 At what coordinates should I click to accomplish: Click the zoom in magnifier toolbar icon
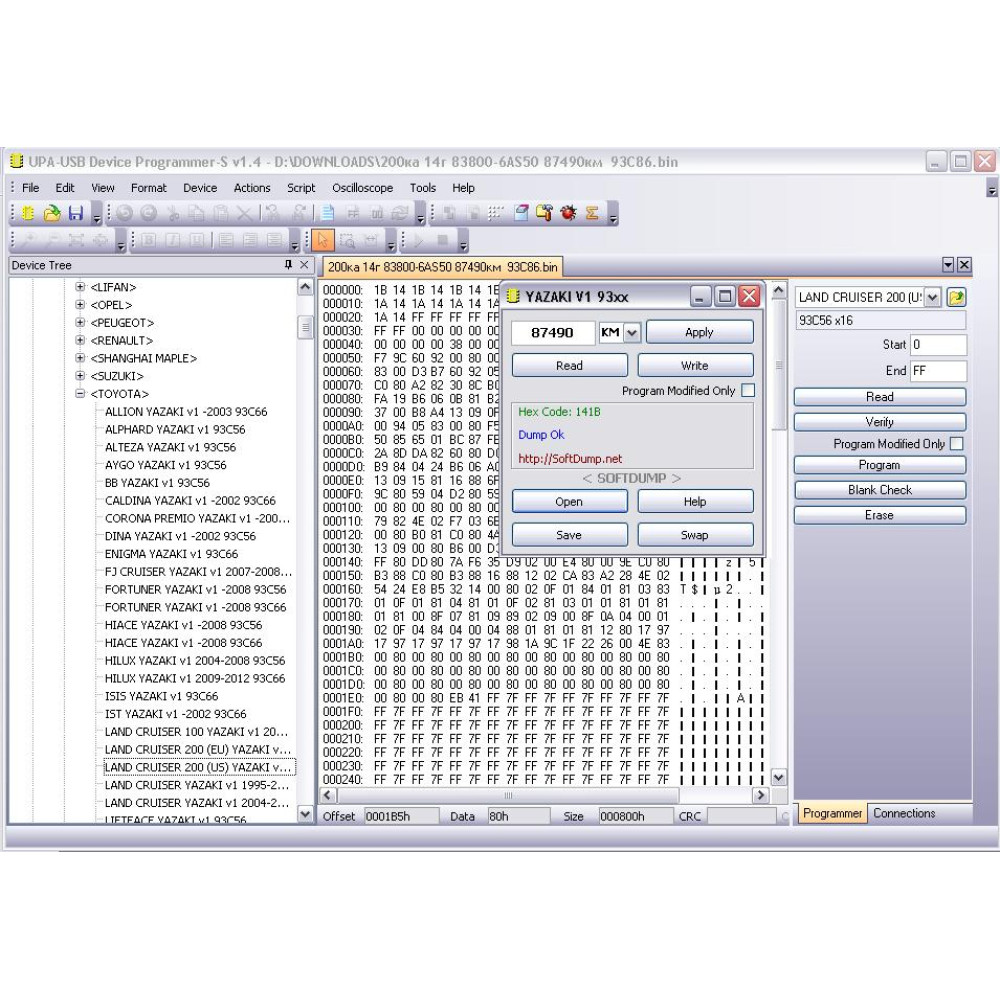point(28,240)
